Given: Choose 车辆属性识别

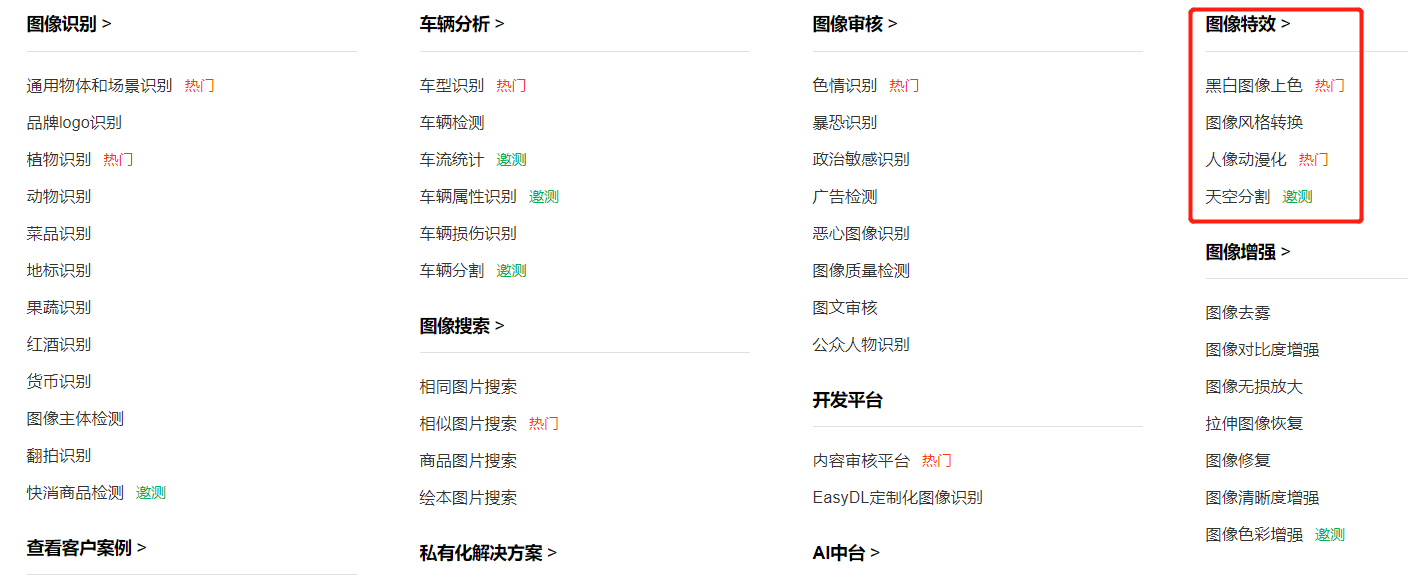Looking at the screenshot, I should [x=468, y=197].
